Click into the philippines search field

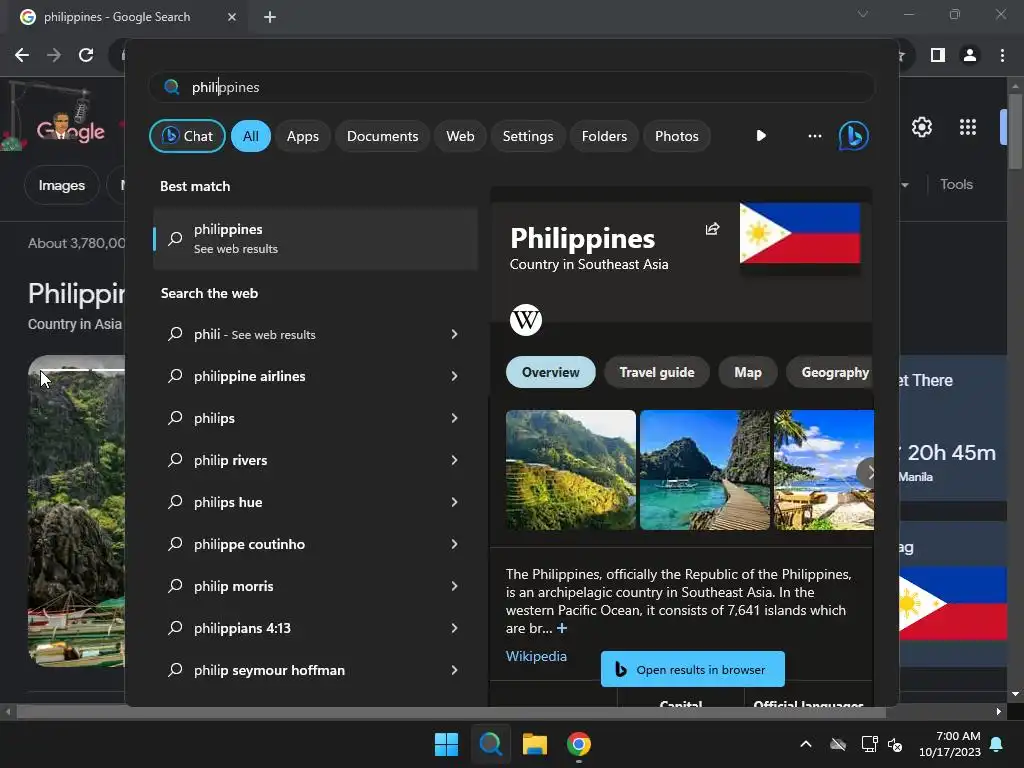pyautogui.click(x=511, y=87)
